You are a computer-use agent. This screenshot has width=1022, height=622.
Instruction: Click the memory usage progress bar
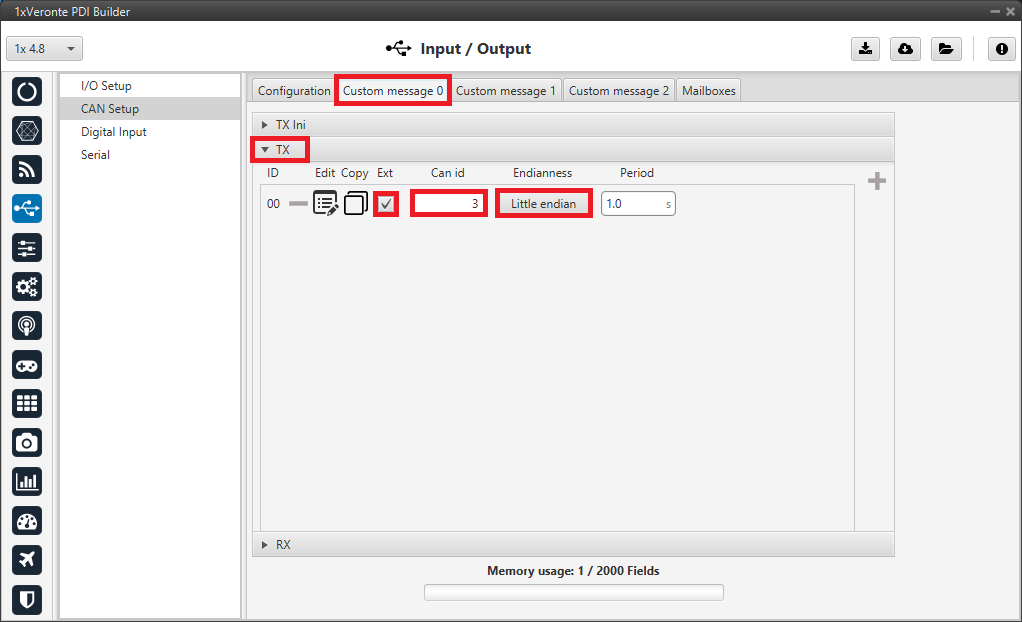(x=573, y=592)
